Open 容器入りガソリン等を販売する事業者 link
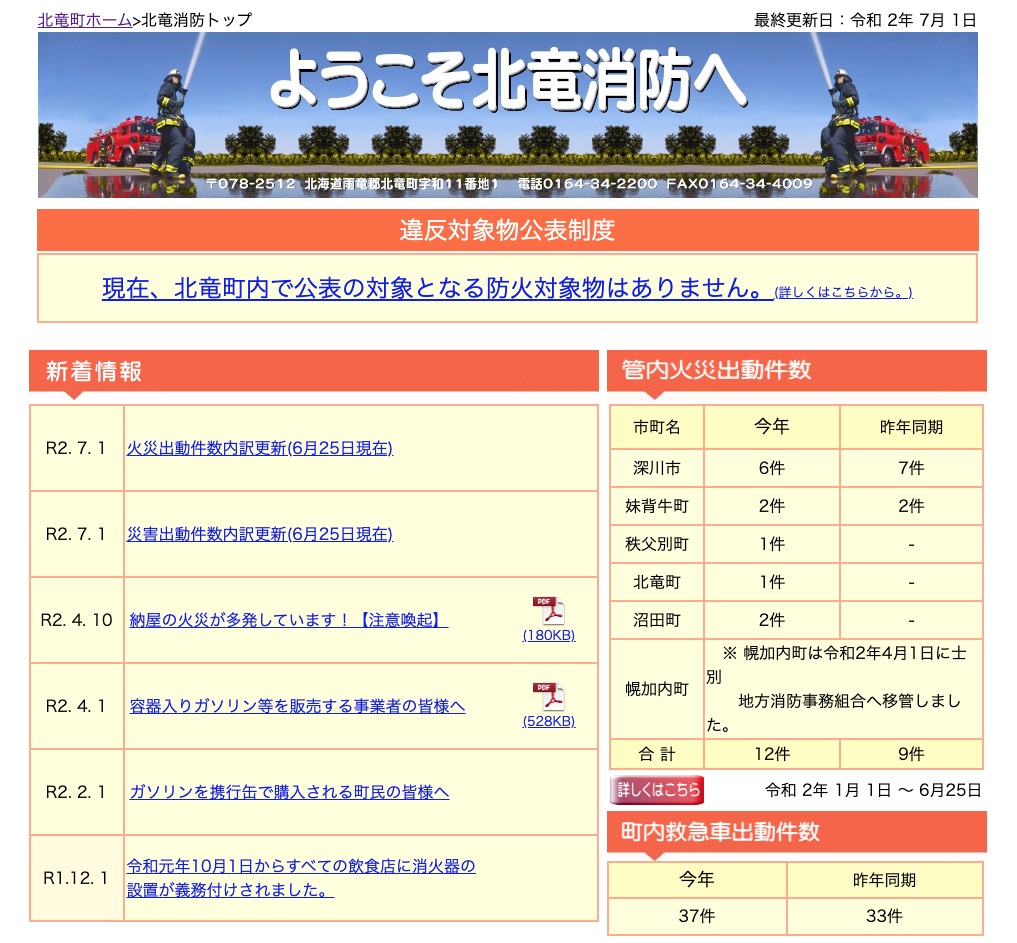 pos(297,706)
